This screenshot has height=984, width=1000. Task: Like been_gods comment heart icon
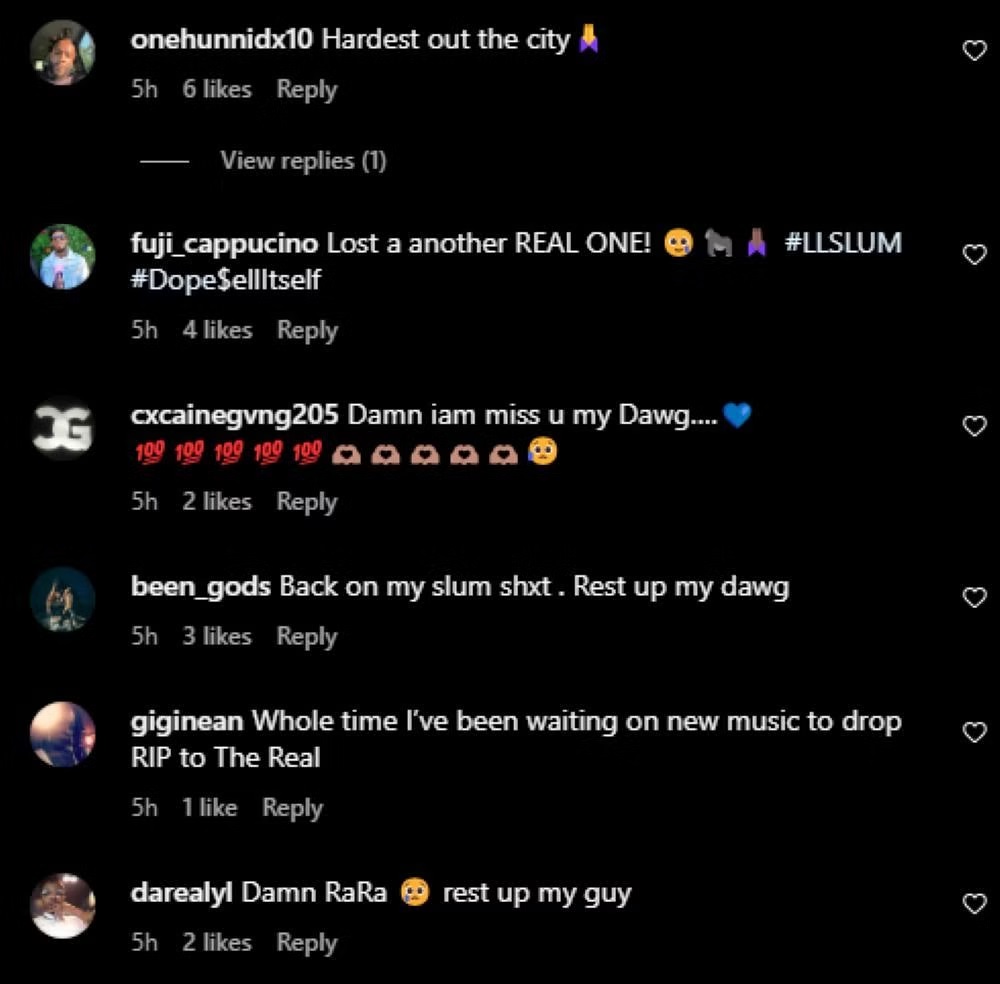point(974,598)
